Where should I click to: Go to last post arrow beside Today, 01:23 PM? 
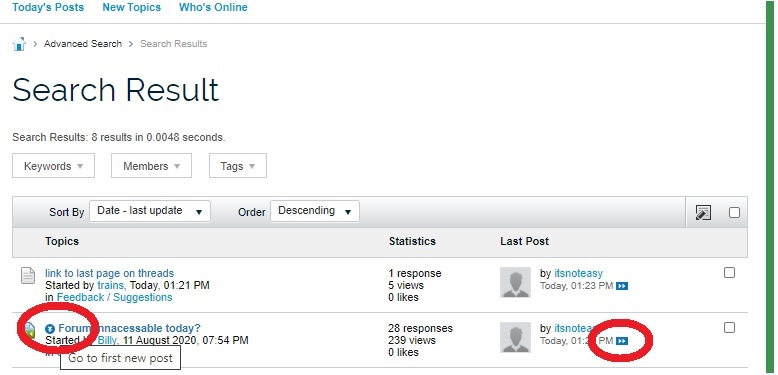coord(622,286)
